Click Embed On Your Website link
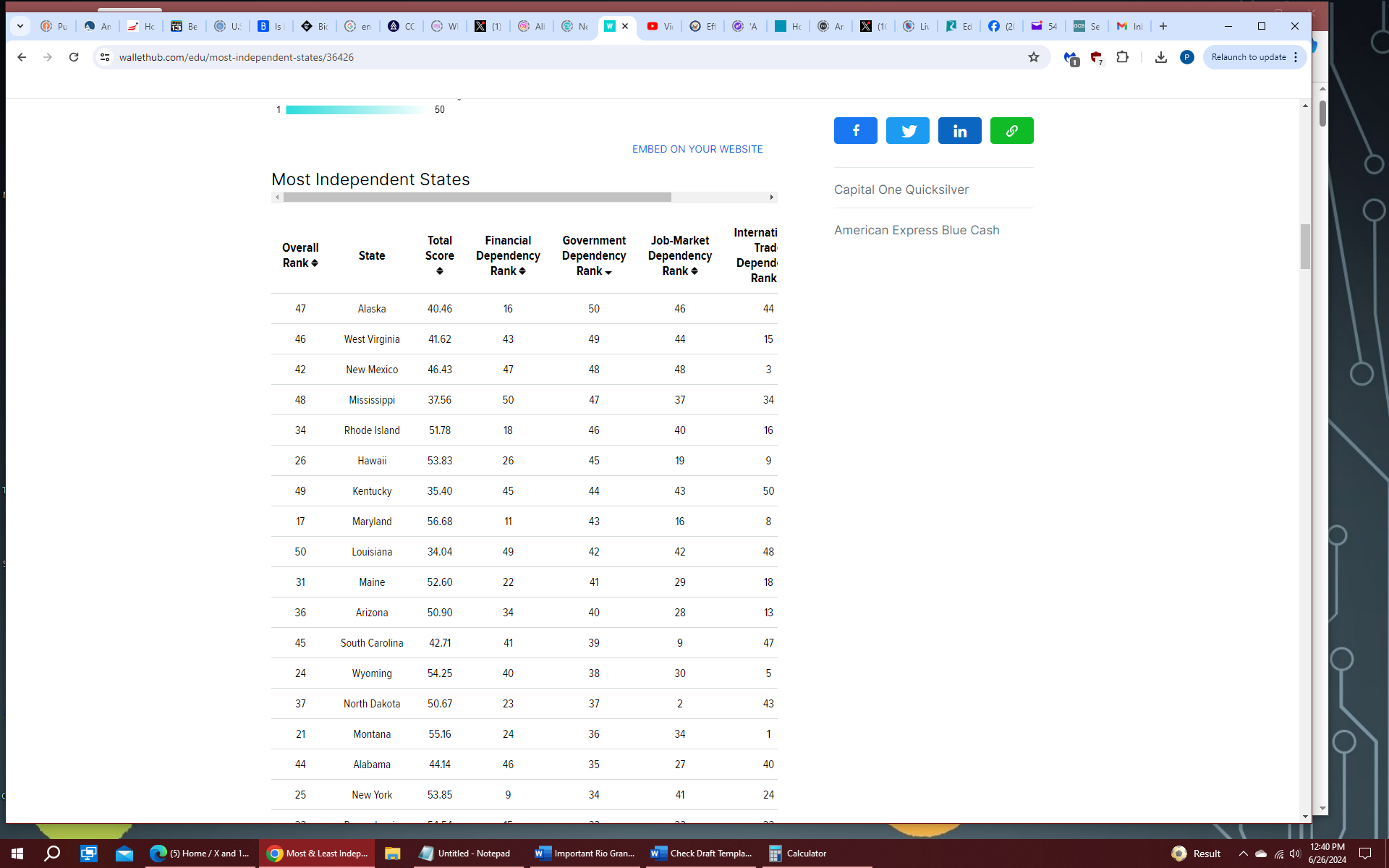 click(697, 149)
